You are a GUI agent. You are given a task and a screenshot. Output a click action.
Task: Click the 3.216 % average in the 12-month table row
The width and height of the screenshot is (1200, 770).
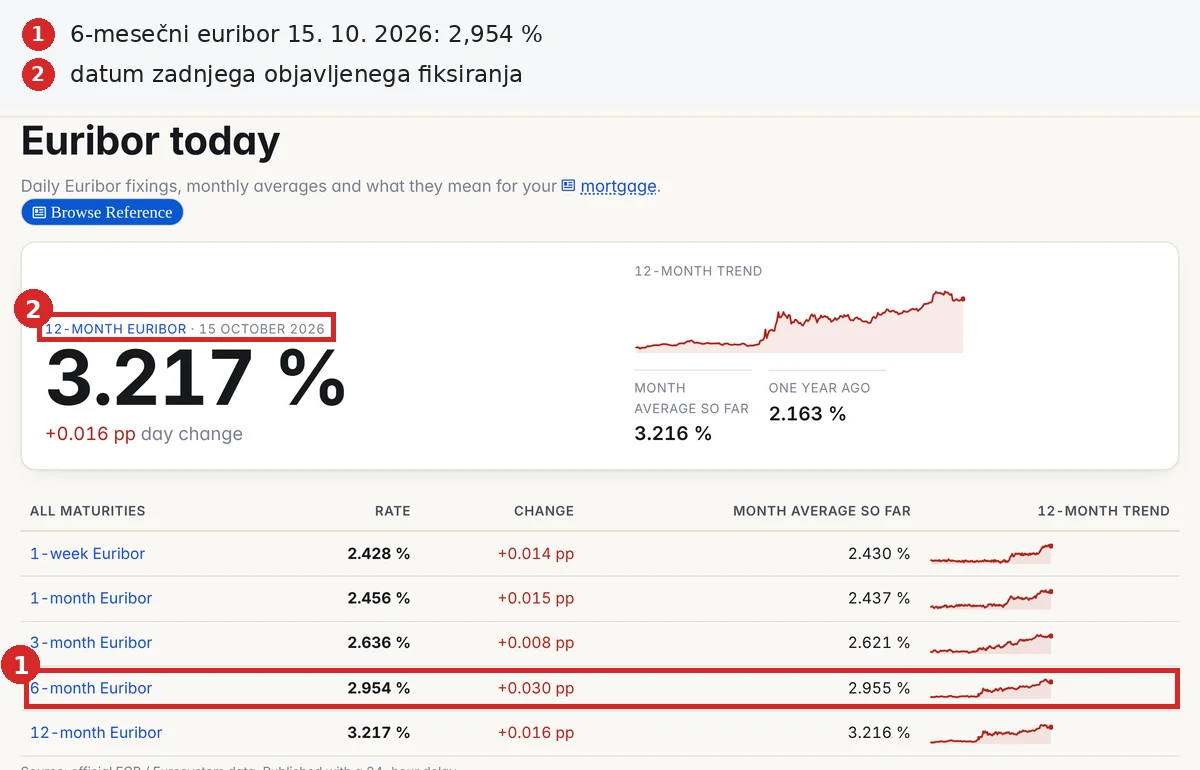pyautogui.click(x=879, y=733)
